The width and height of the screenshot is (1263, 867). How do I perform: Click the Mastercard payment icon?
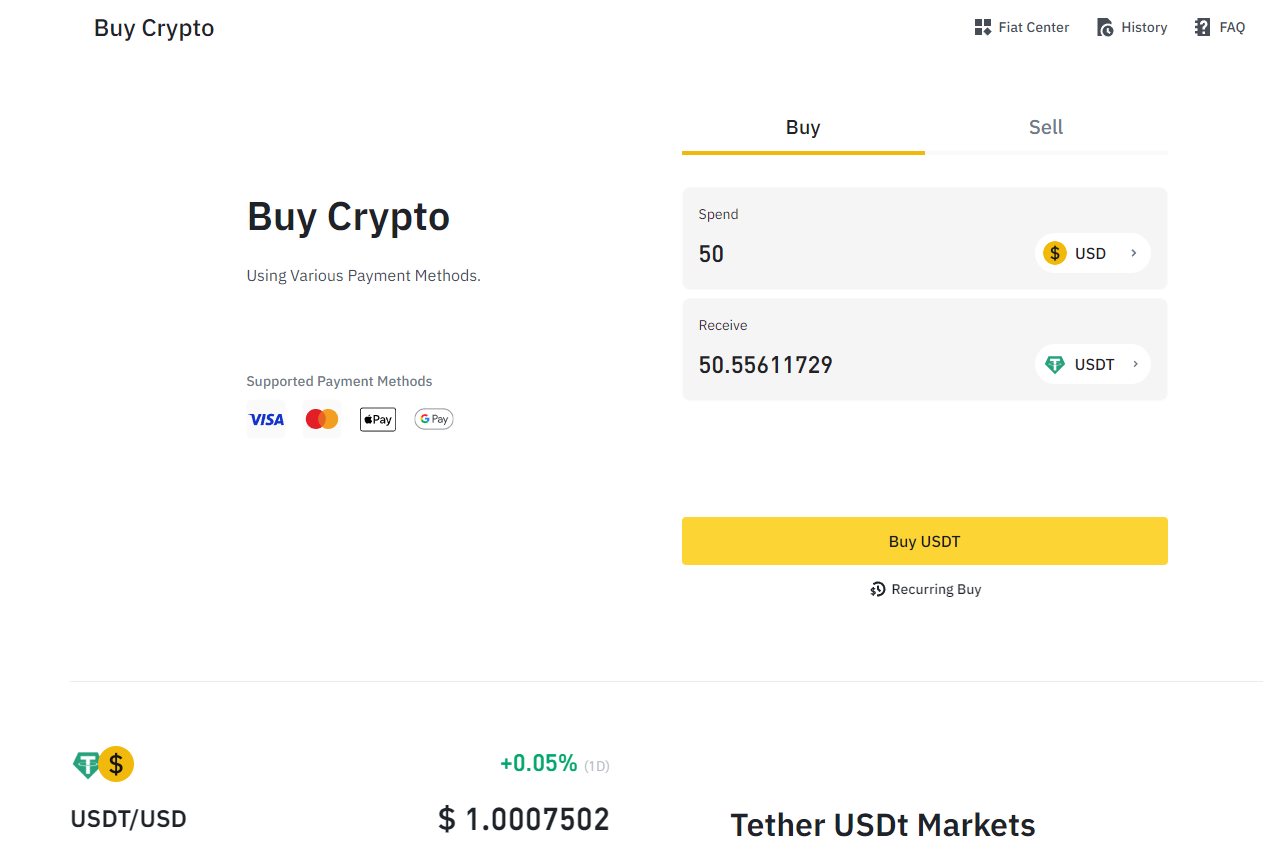point(322,420)
